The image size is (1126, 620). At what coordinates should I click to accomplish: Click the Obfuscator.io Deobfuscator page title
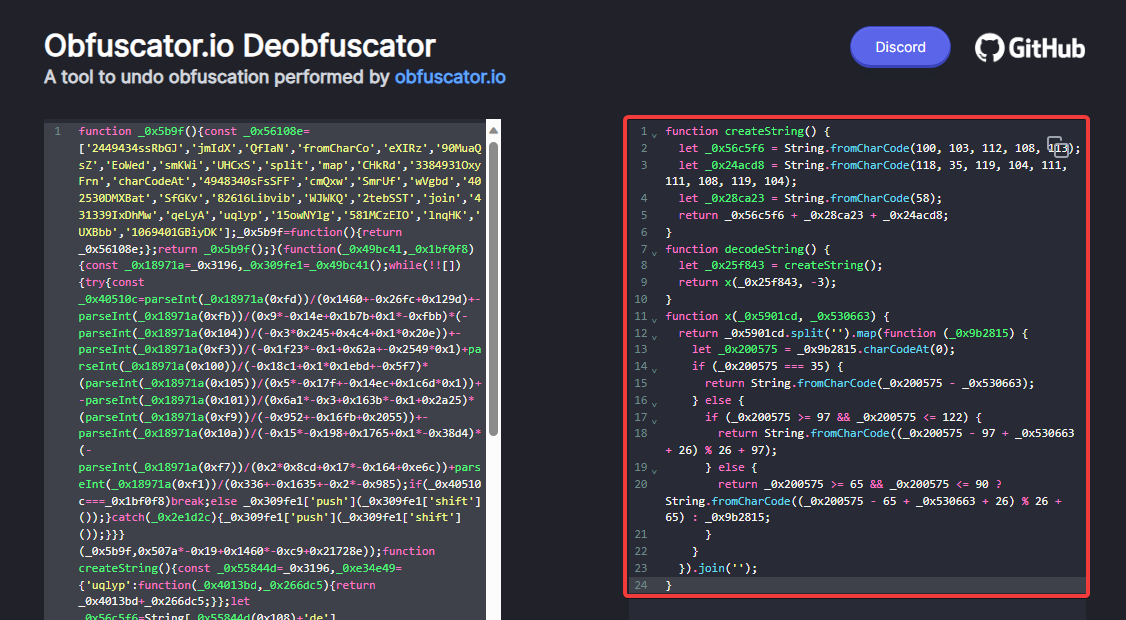pyautogui.click(x=238, y=45)
